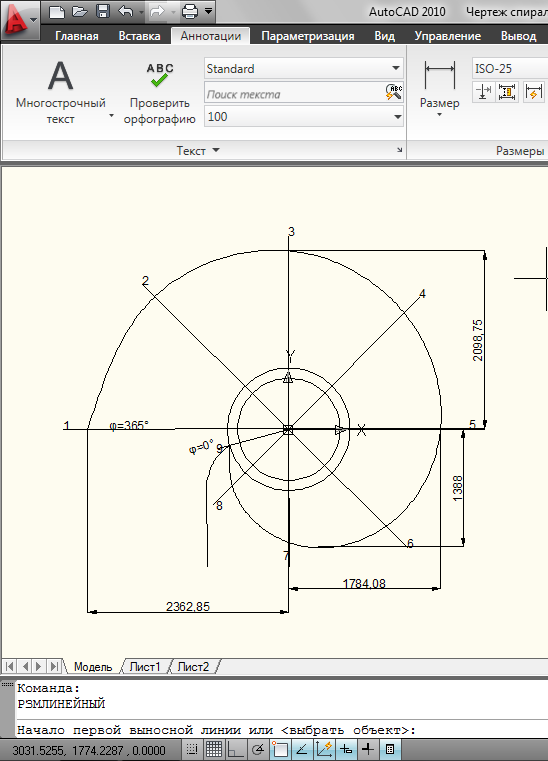This screenshot has height=761, width=548.
Task: Expand the Многострочный текст dropdown arrow
Action: (111, 116)
